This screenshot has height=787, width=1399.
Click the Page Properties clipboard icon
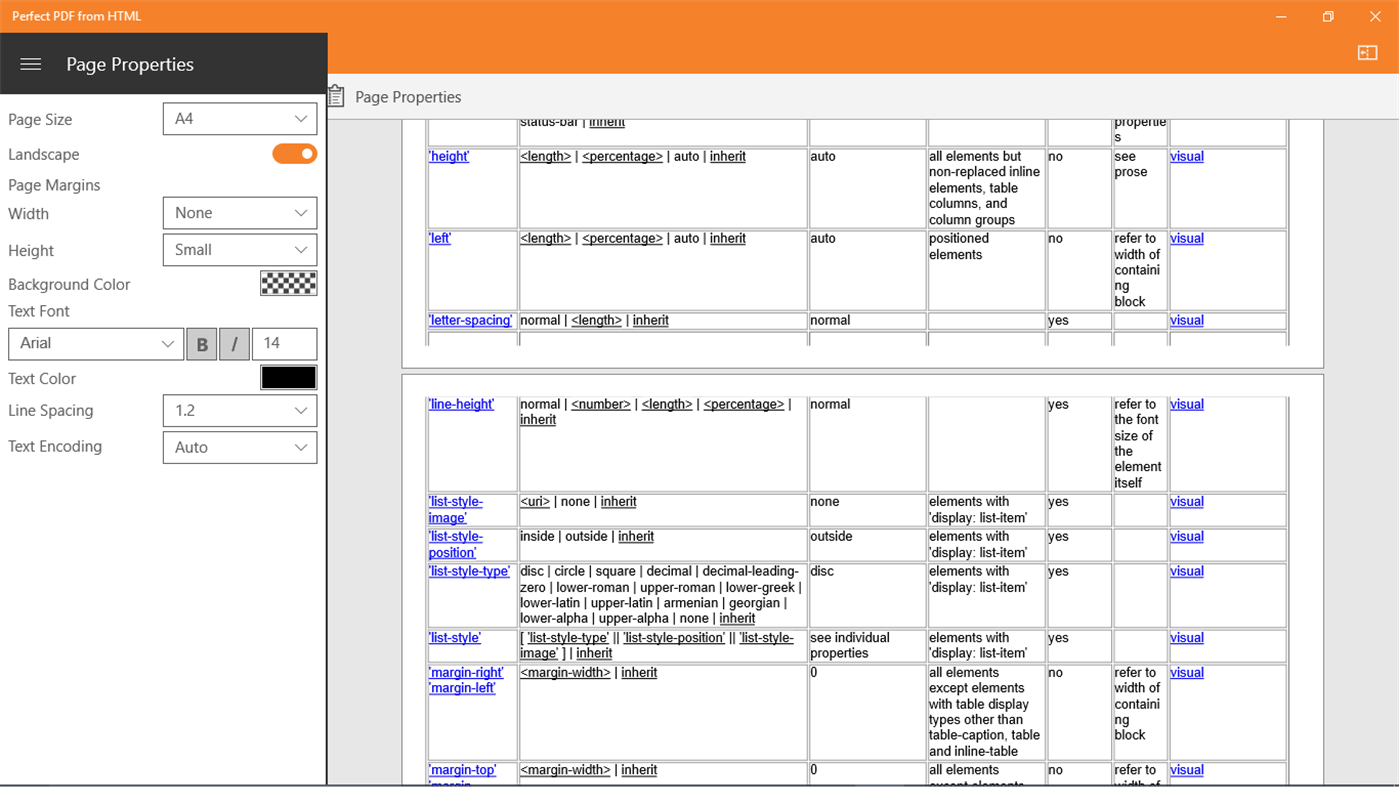tap(335, 96)
